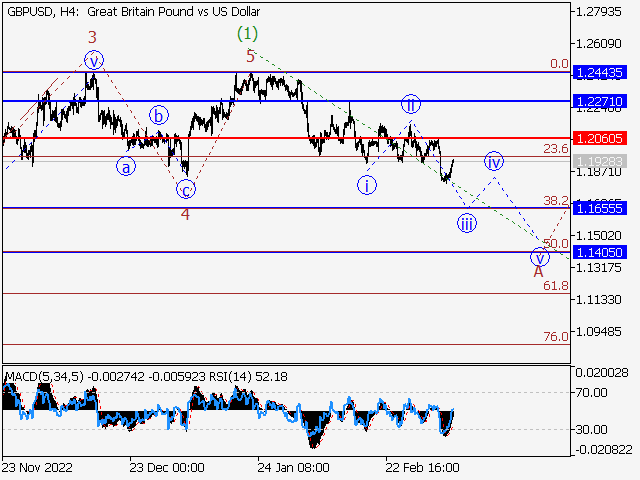The image size is (640, 480).
Task: Click the 1.14050 price level label
Action: (x=600, y=252)
